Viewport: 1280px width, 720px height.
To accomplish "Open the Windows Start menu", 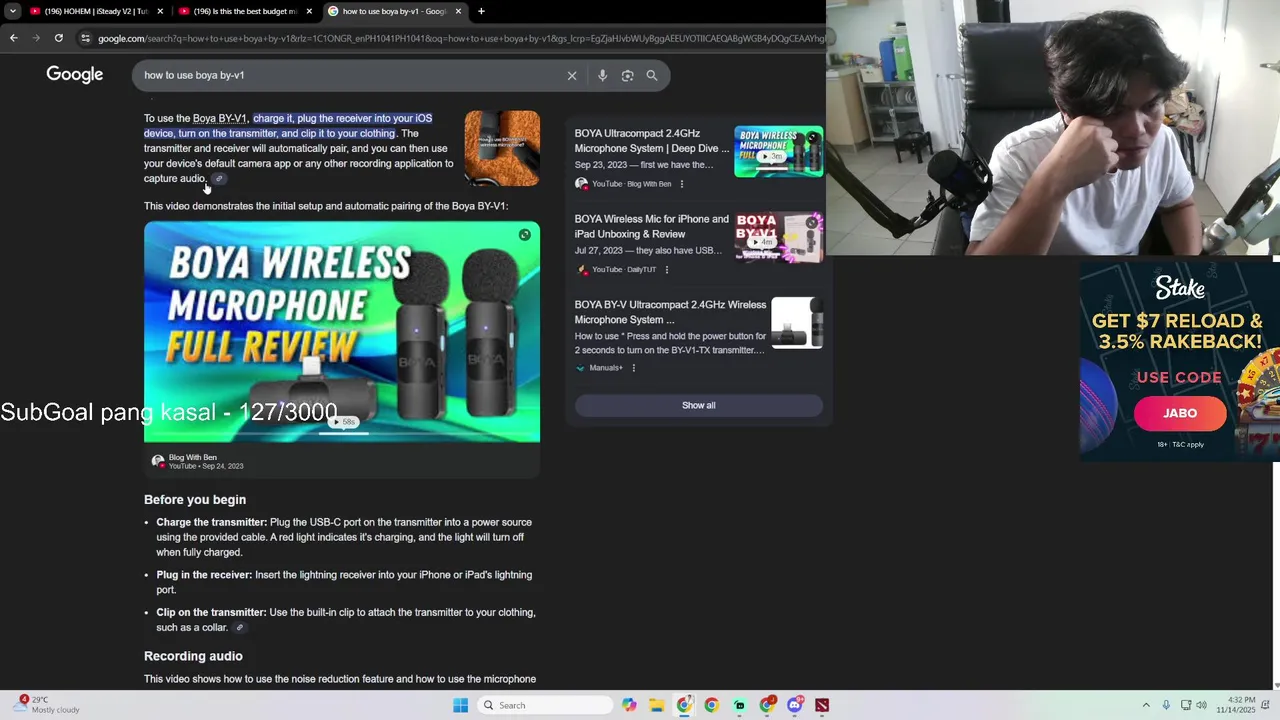I will coord(460,705).
